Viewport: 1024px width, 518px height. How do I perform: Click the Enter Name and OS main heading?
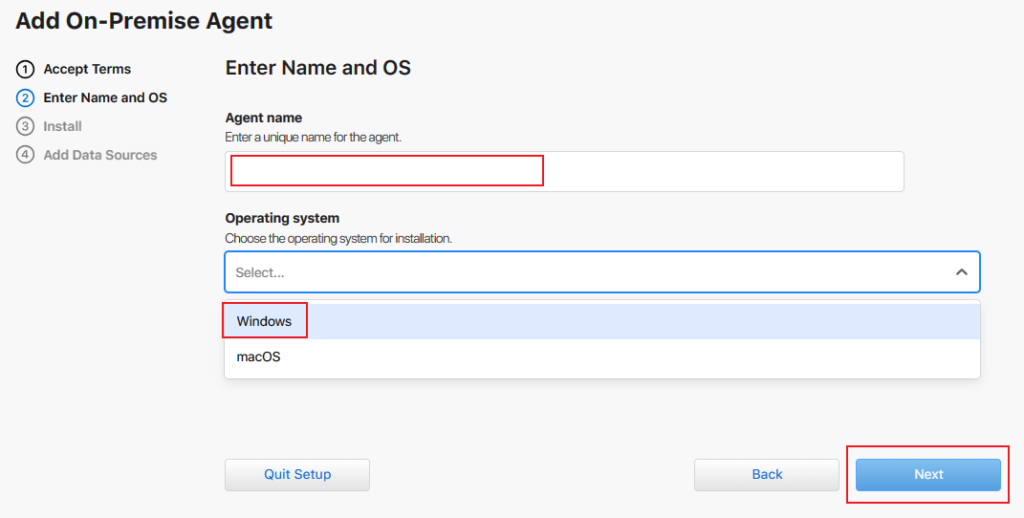(318, 68)
